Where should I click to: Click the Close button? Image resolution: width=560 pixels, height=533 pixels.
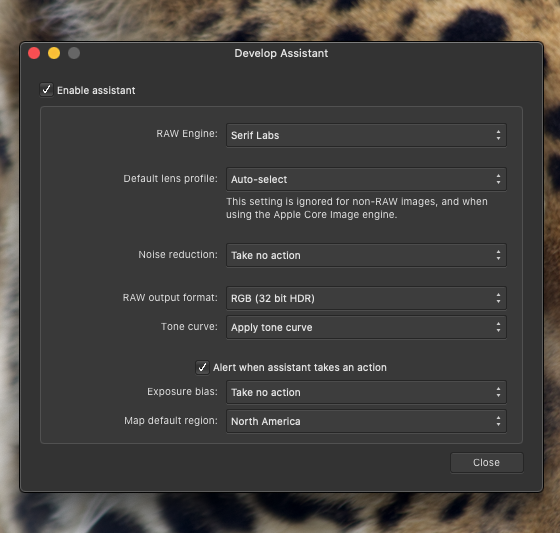tap(486, 463)
